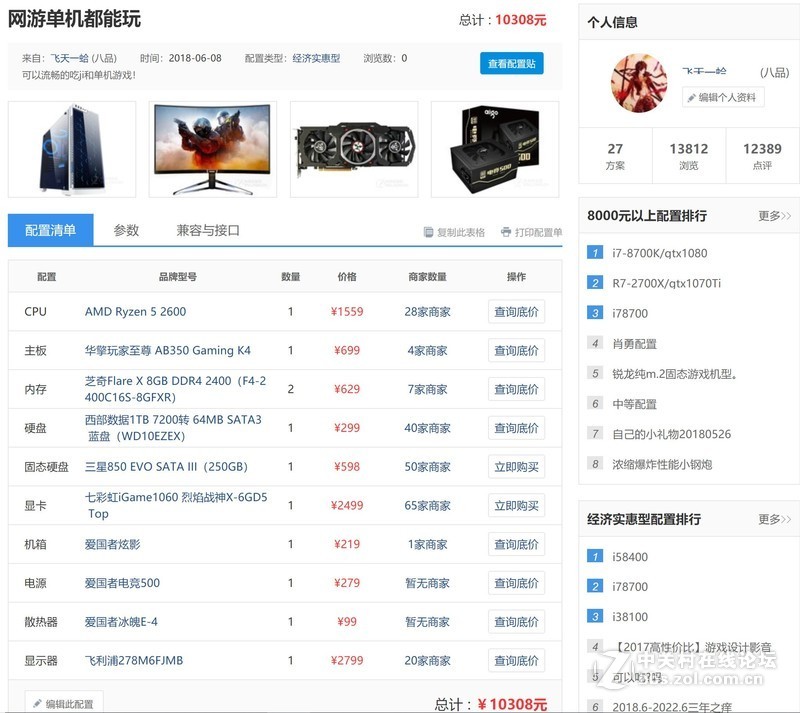The width and height of the screenshot is (800, 713).
Task: Open the user avatar image
Action: (639, 83)
